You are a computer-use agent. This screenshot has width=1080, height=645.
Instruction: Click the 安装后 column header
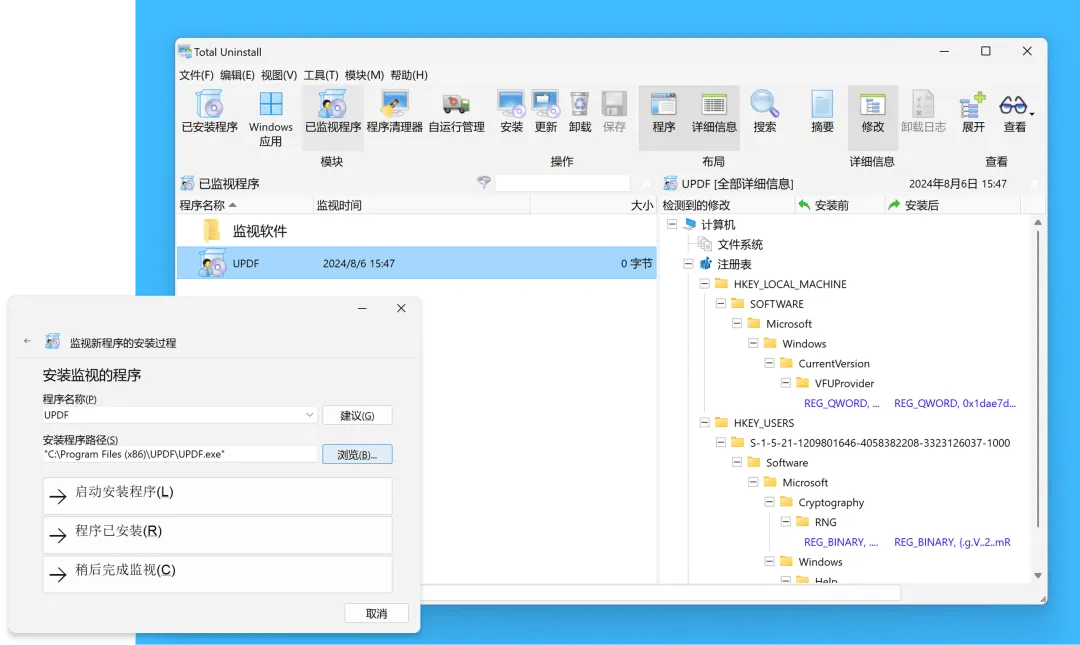tap(952, 205)
